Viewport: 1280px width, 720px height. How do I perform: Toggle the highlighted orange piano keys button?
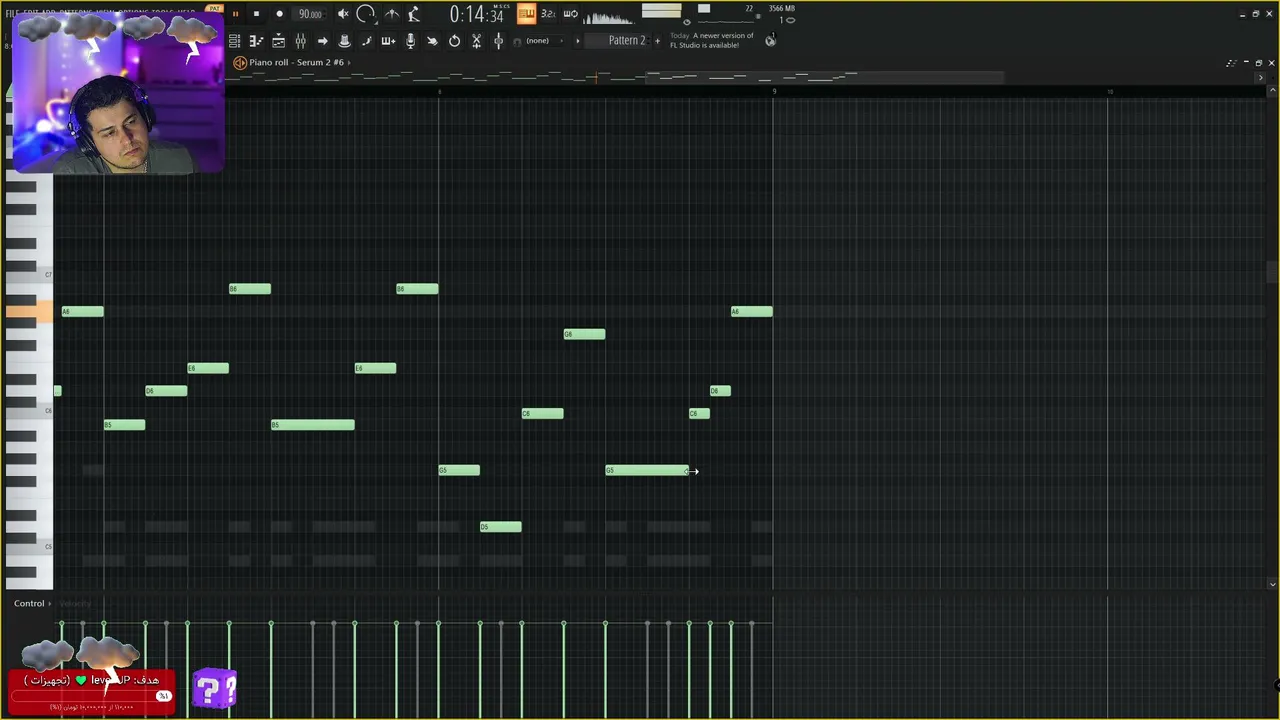pyautogui.click(x=526, y=14)
